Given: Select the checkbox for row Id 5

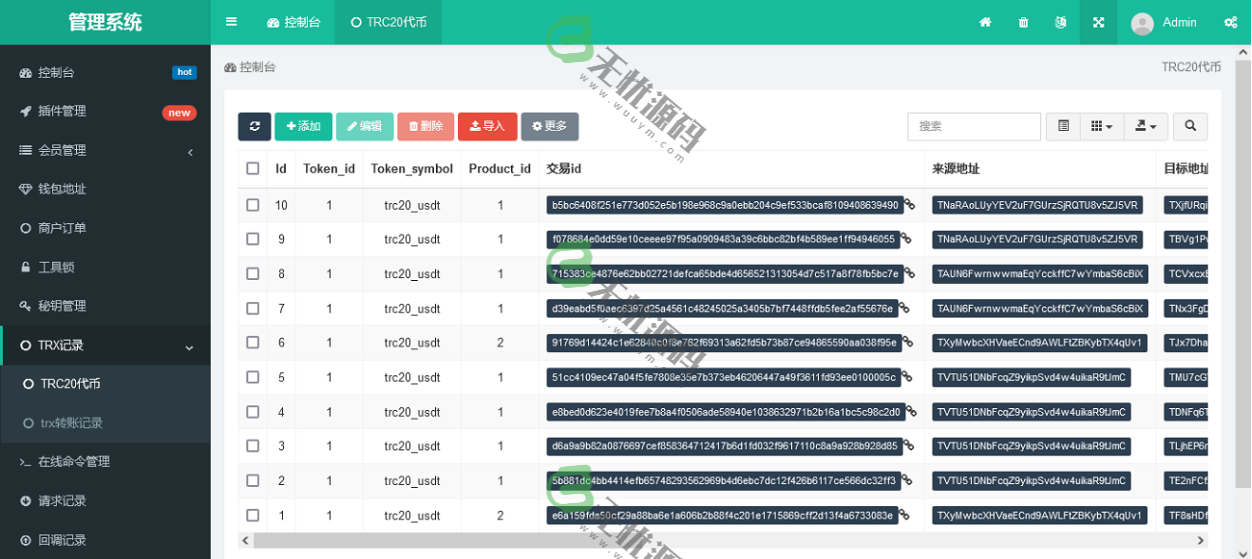Looking at the screenshot, I should [253, 378].
